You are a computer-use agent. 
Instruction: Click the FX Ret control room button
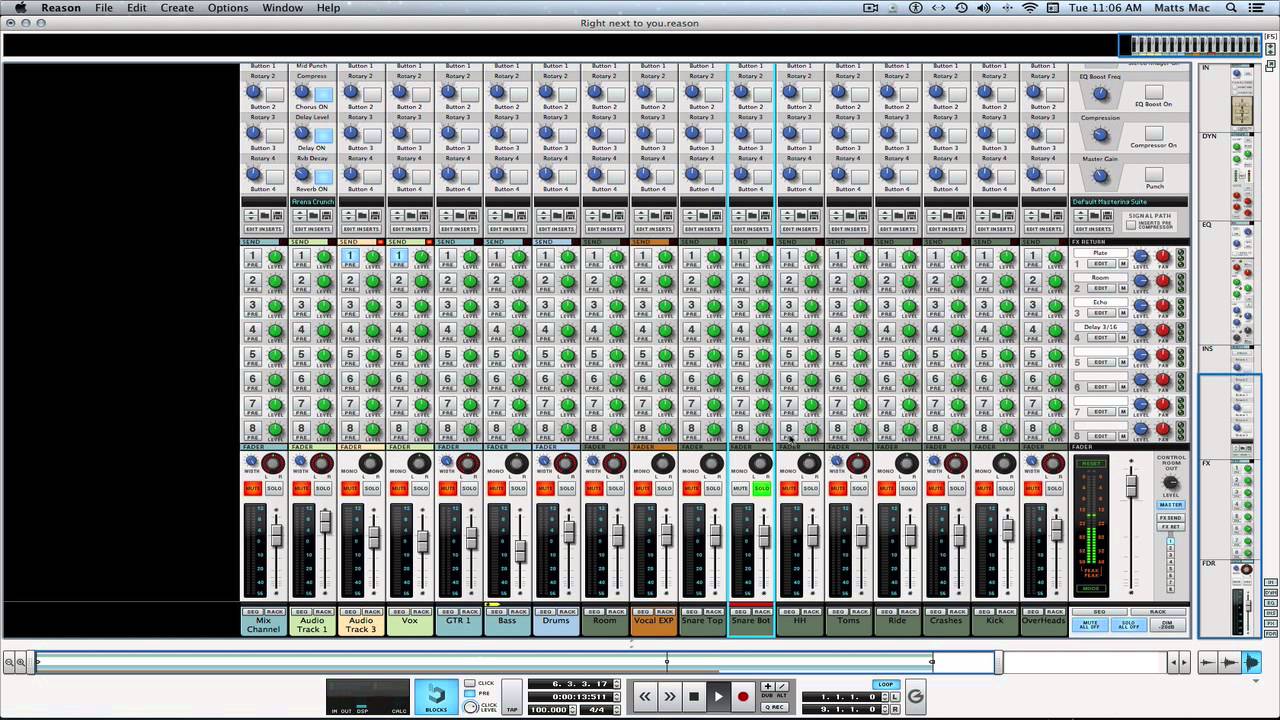coord(1171,527)
